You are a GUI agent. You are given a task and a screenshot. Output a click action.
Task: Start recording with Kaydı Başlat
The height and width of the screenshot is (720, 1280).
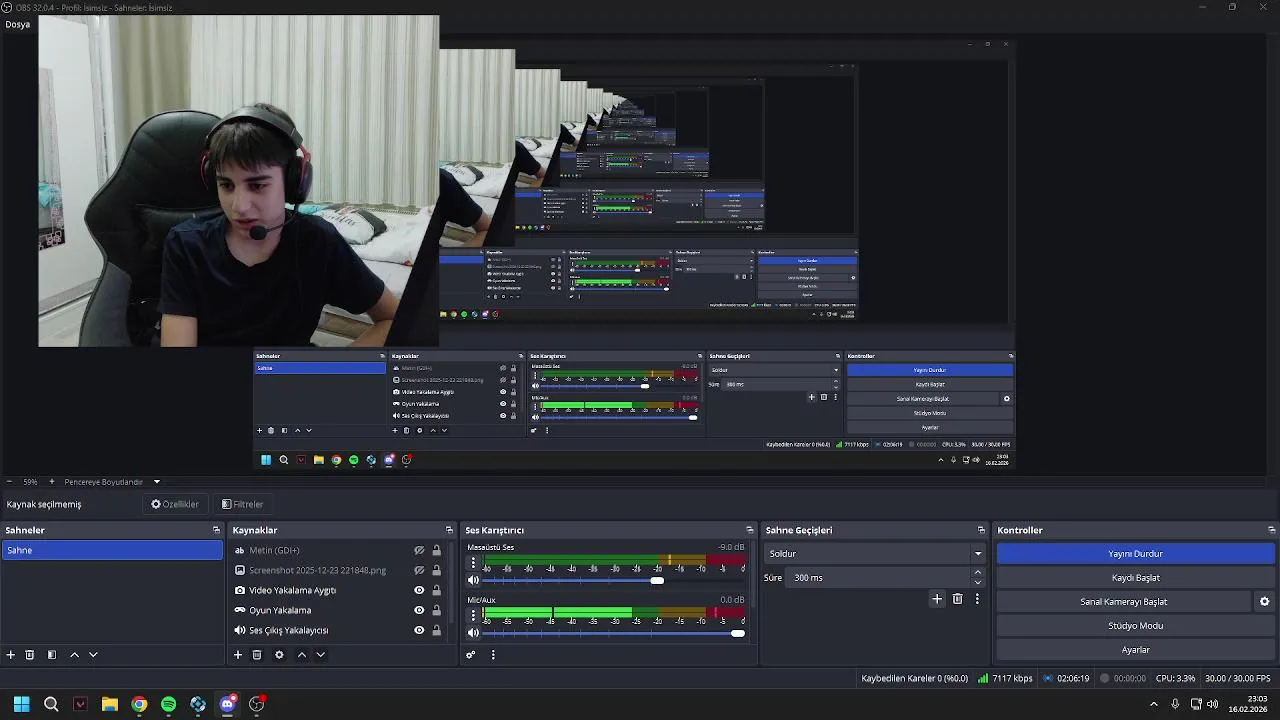1135,578
